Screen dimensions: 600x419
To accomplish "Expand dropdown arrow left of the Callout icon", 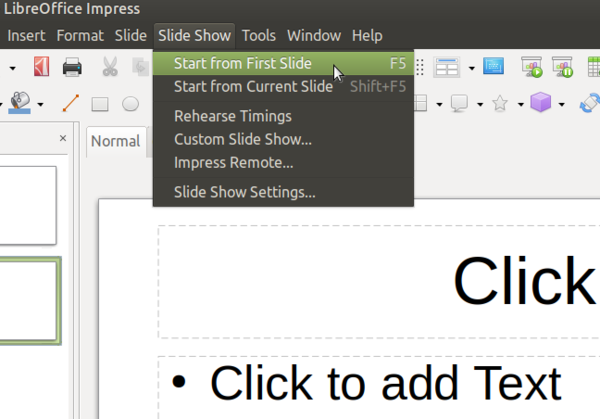I will coord(440,104).
